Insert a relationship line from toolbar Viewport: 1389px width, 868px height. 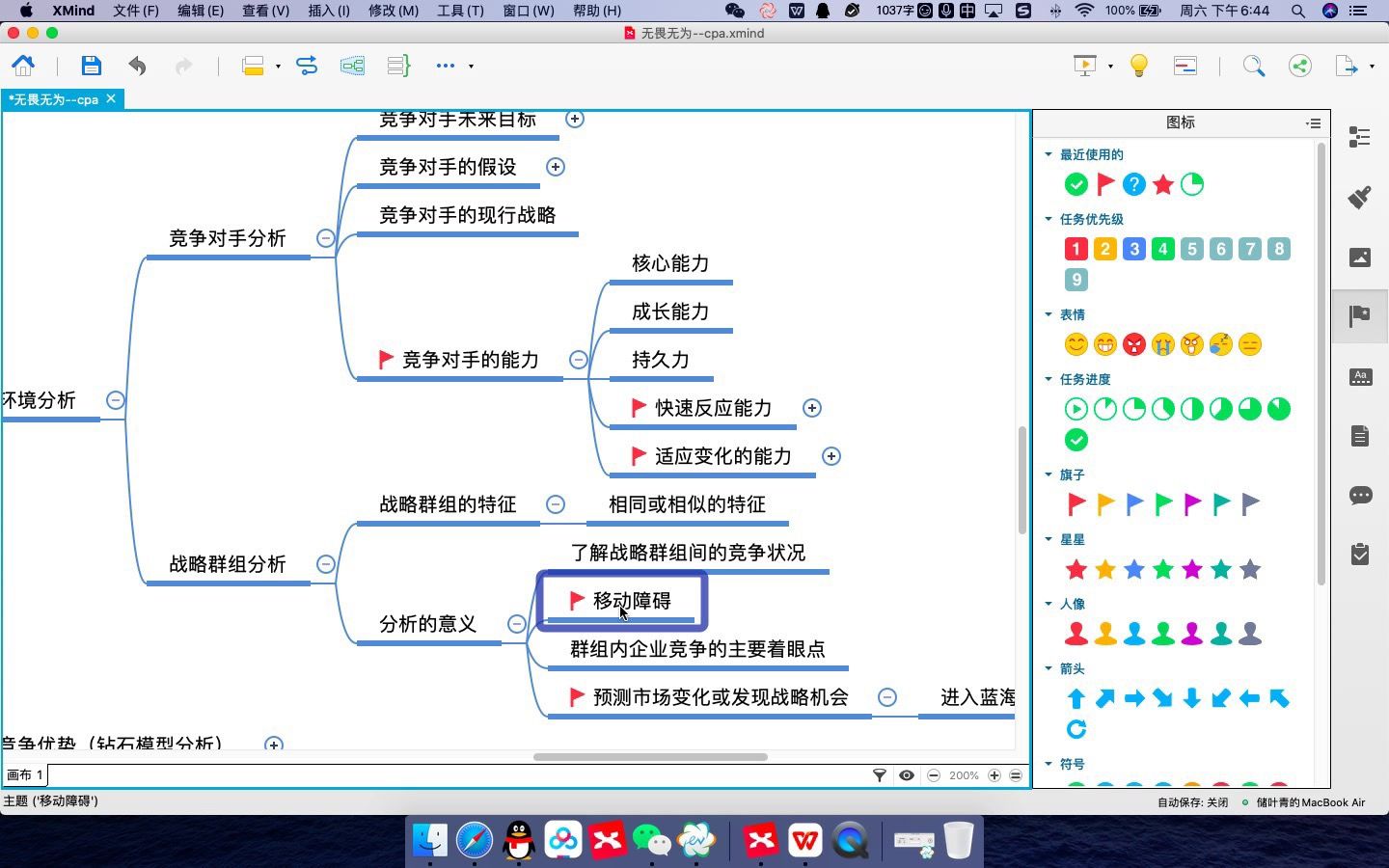[x=307, y=66]
